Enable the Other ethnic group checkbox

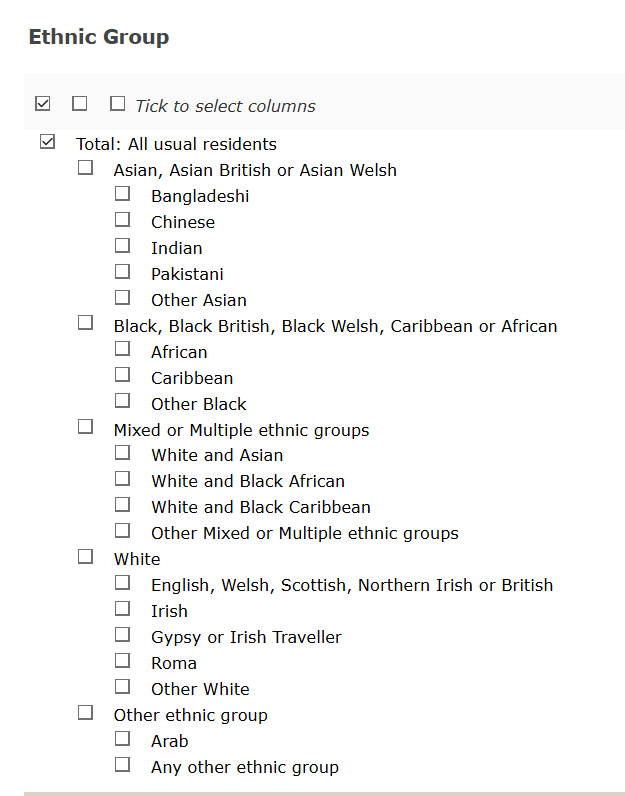click(85, 713)
